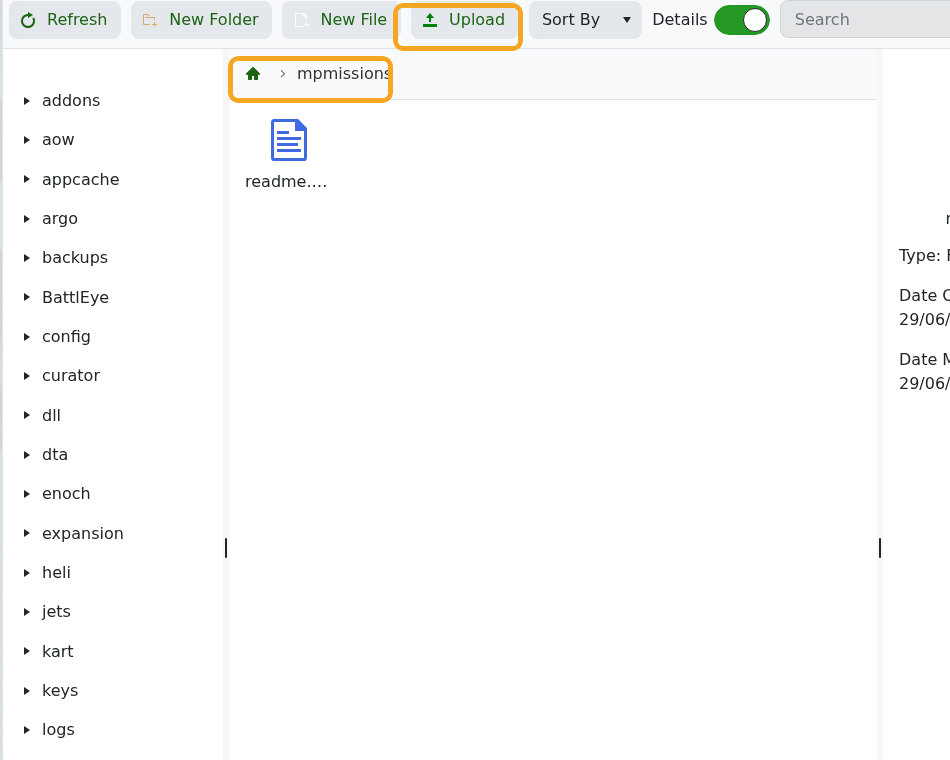
Task: Select logs folder in tree
Action: 58,730
